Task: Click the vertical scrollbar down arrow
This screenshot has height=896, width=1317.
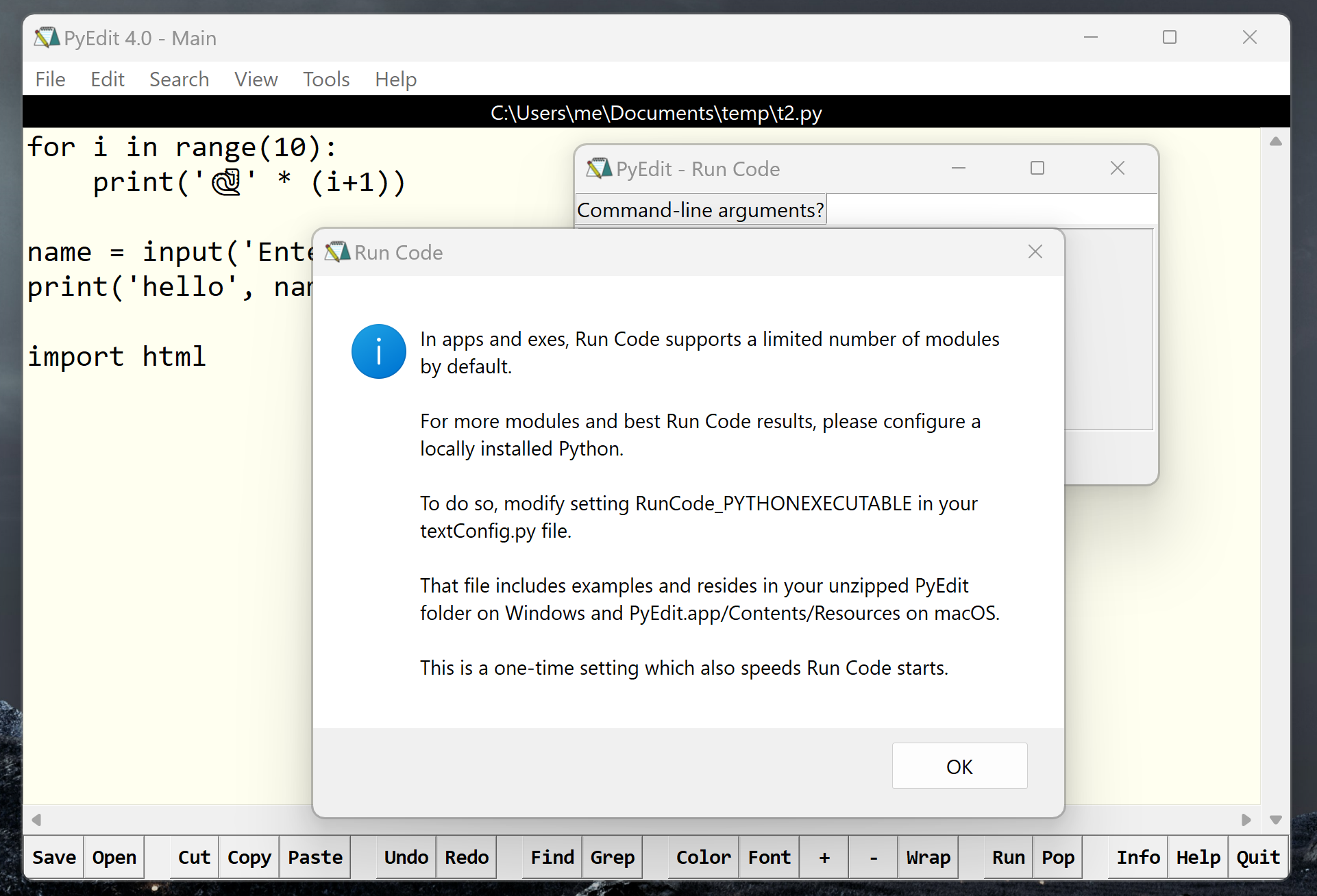Action: click(x=1275, y=819)
